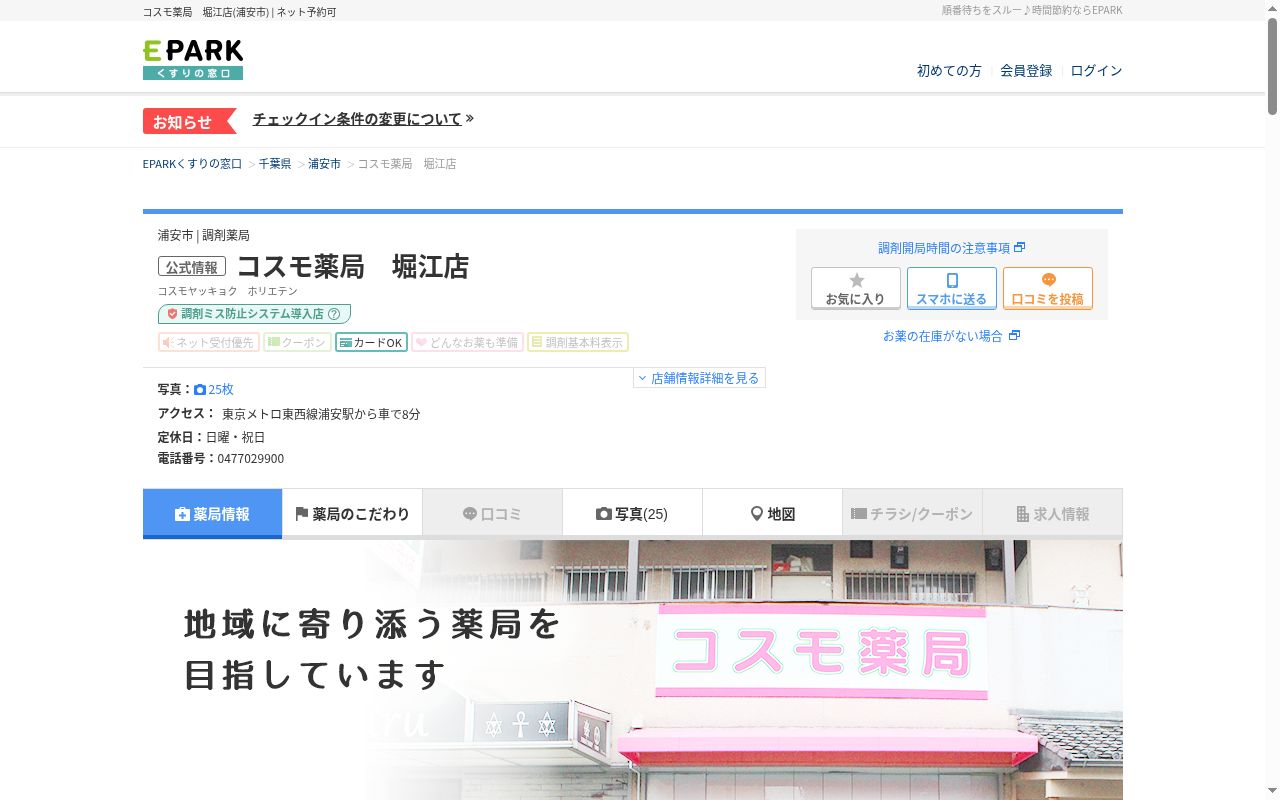Open the 25枚 photos link
Screen dimensions: 1280x800
[214, 390]
